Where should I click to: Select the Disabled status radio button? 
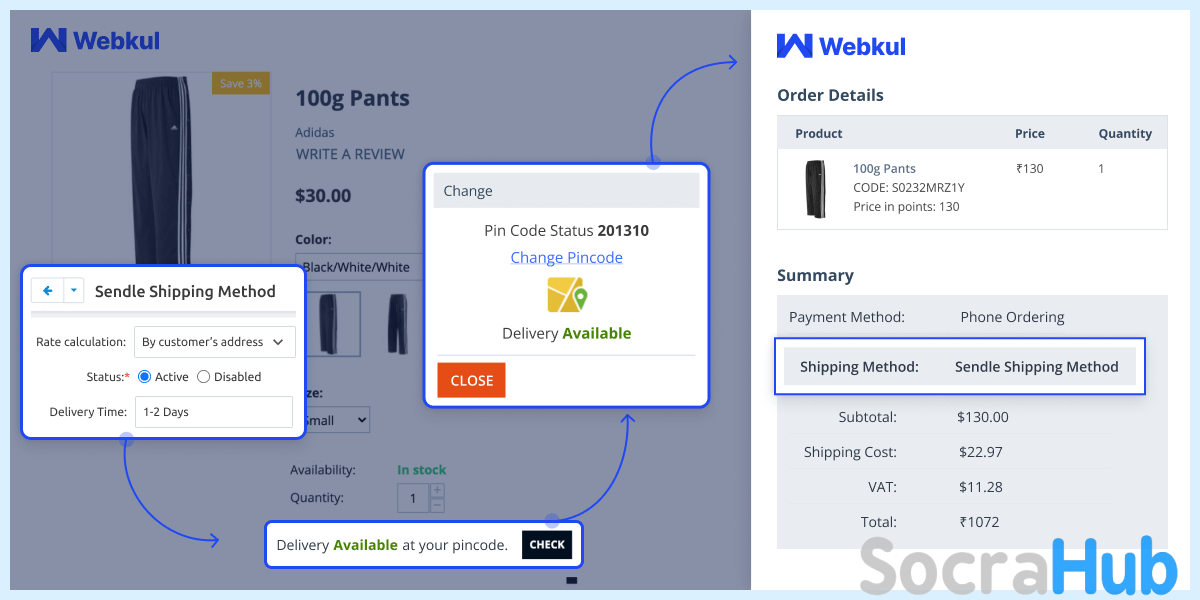(204, 377)
